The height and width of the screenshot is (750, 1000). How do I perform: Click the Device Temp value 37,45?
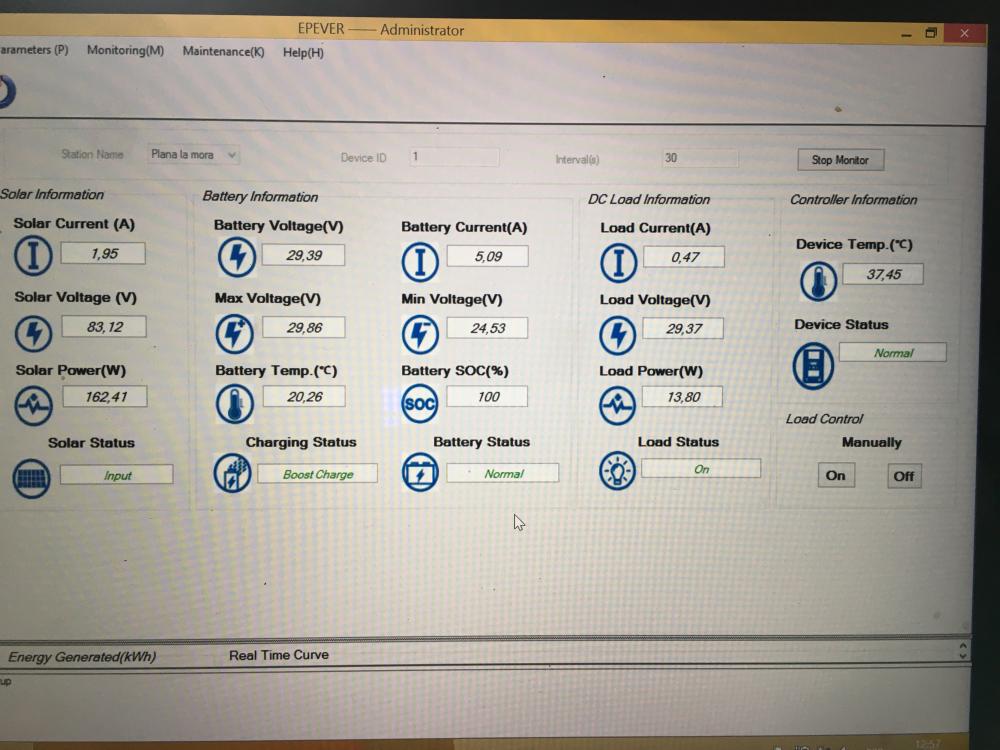tap(883, 274)
